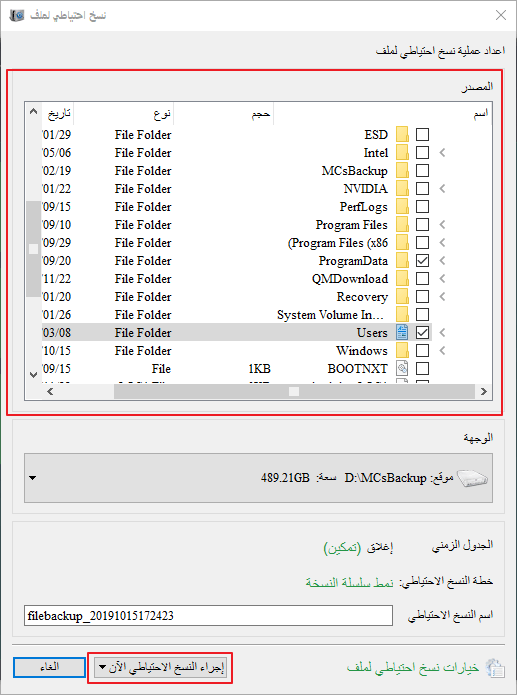This screenshot has height=695, width=517.
Task: Tick the Program Files checkbox
Action: click(x=423, y=225)
